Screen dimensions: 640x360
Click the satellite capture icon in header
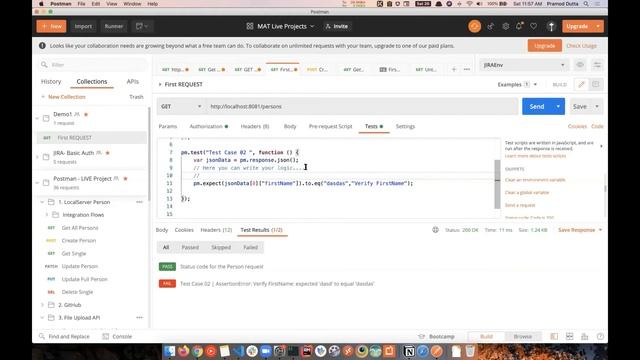(x=491, y=27)
